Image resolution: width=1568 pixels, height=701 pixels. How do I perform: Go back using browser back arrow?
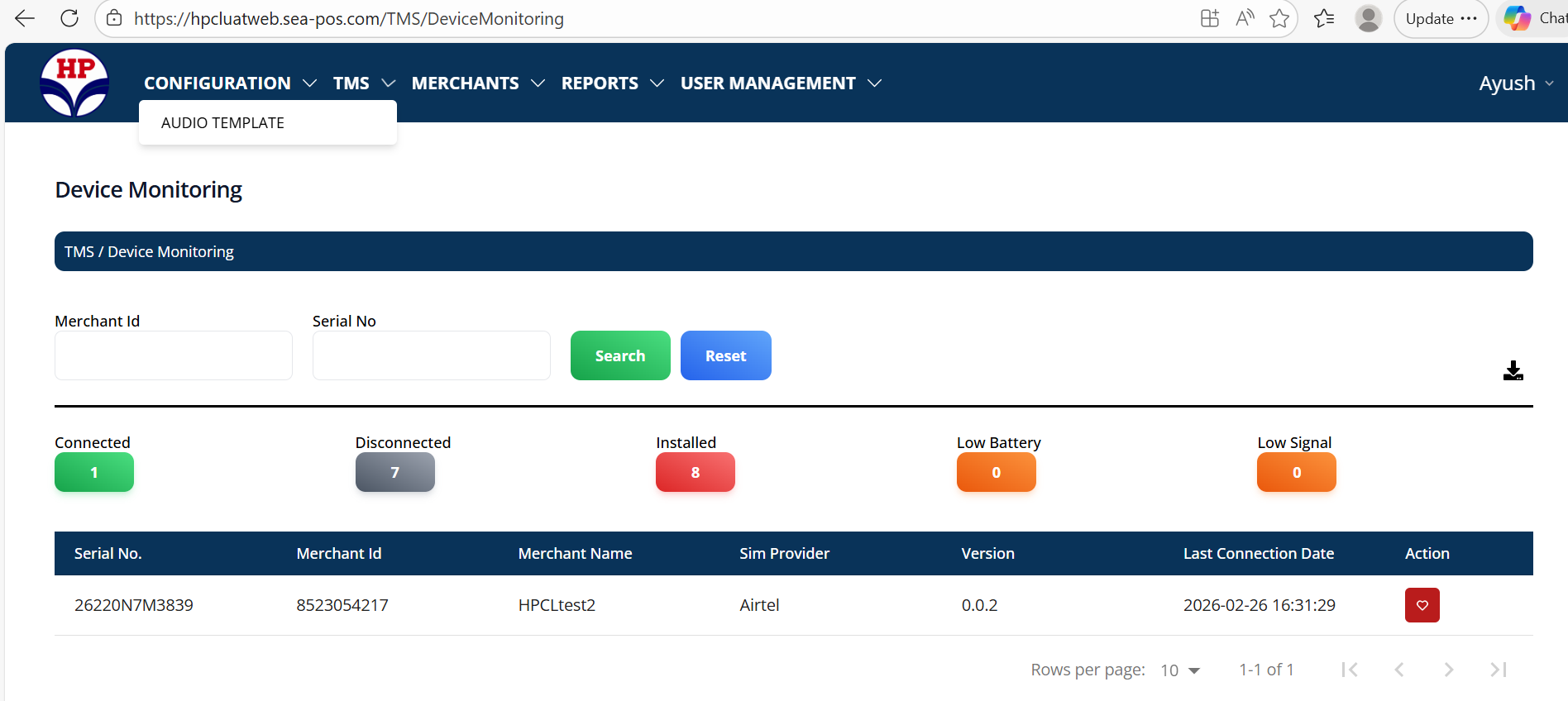point(25,18)
